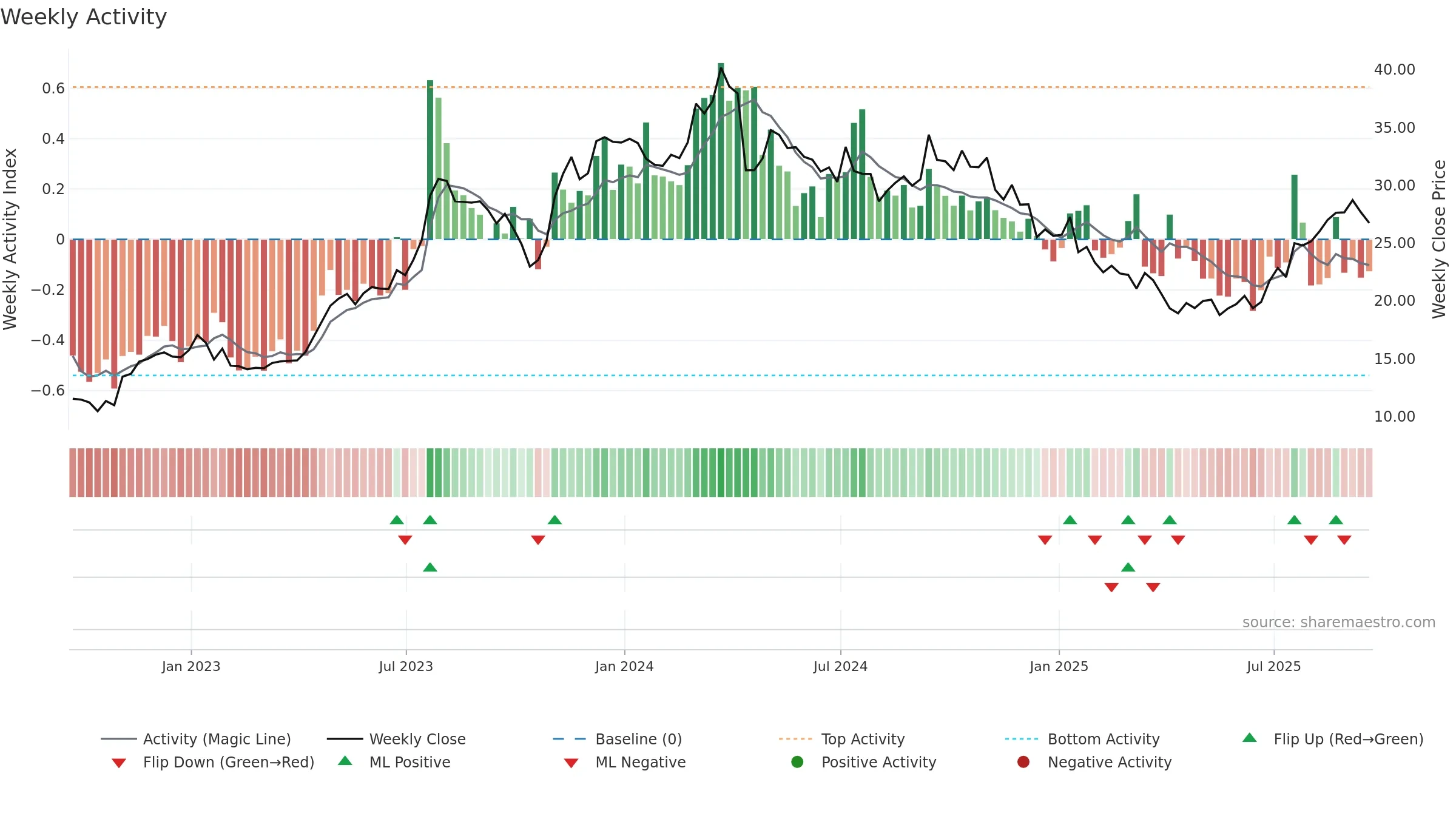This screenshot has width=1456, height=819.
Task: Toggle the Baseline (0) legend entry
Action: [618, 739]
